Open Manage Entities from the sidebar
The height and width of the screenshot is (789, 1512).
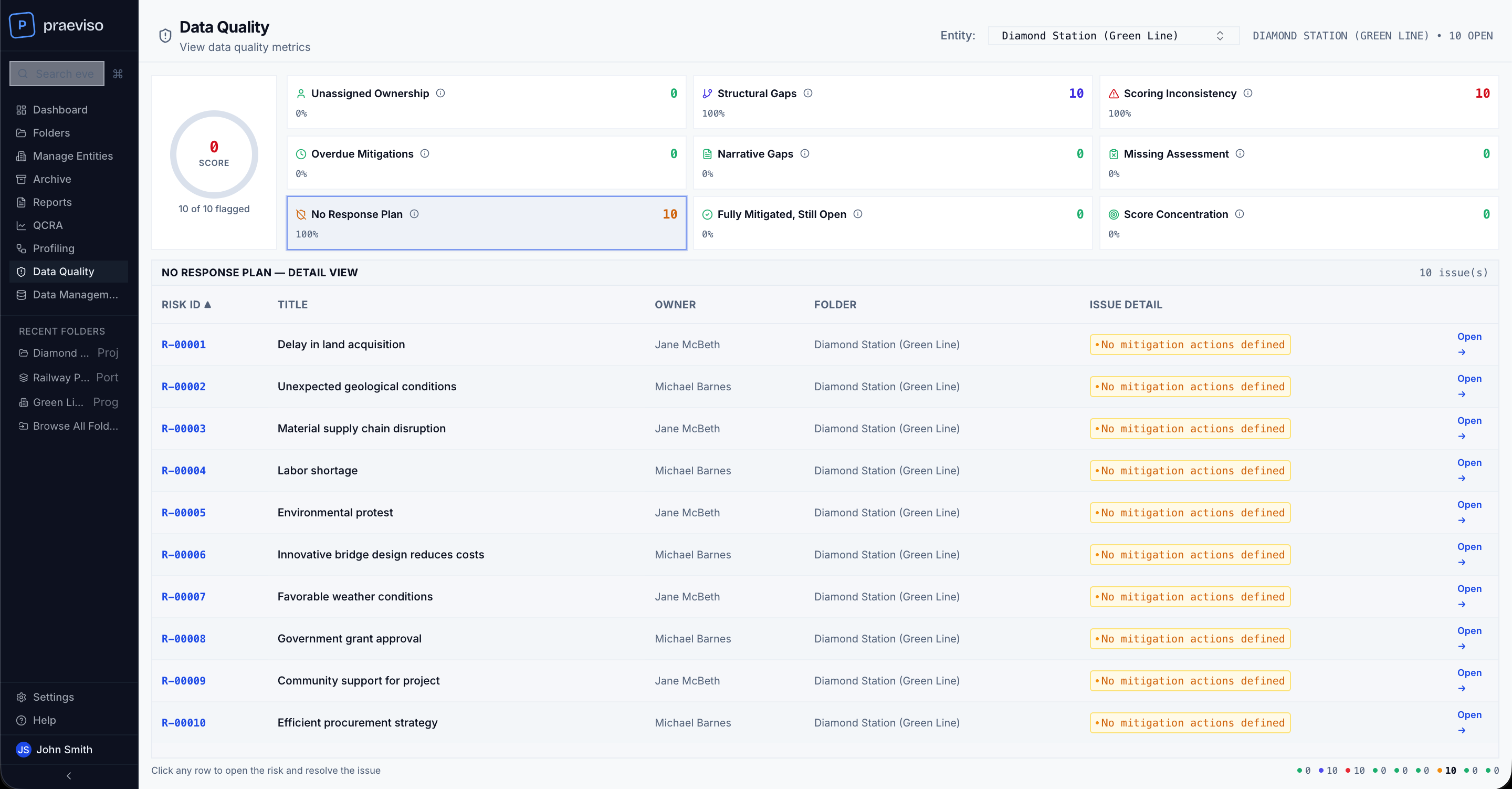pos(72,155)
